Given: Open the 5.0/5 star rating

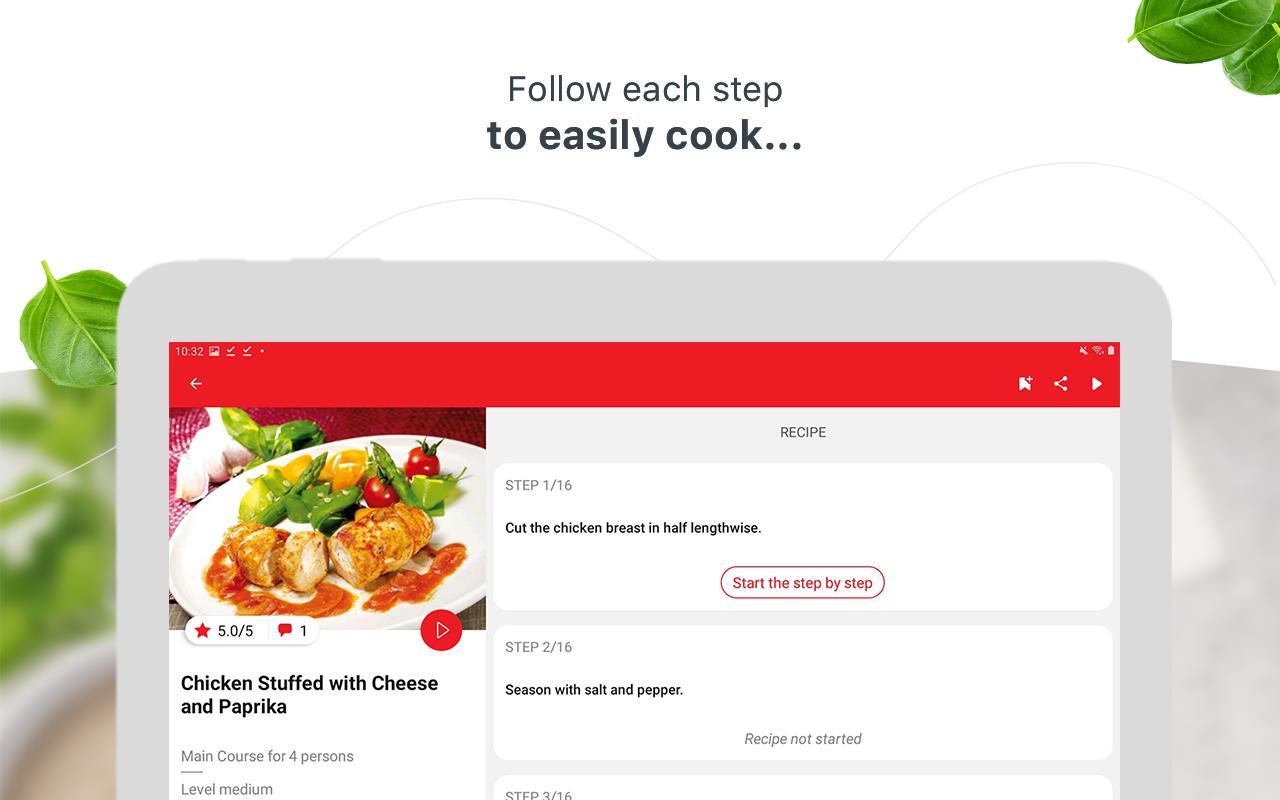Looking at the screenshot, I should pyautogui.click(x=225, y=630).
